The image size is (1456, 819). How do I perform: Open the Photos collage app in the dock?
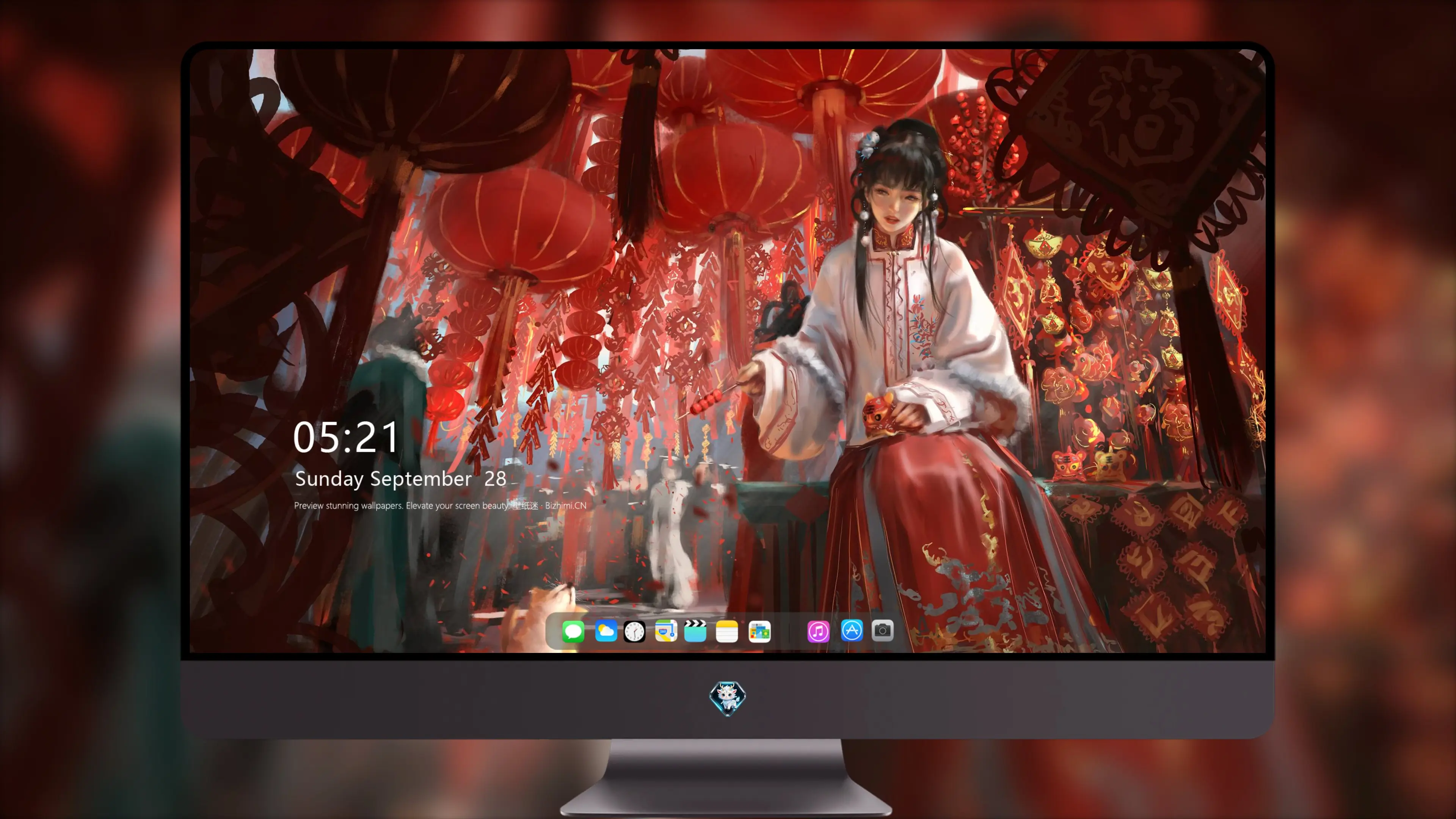tap(759, 631)
